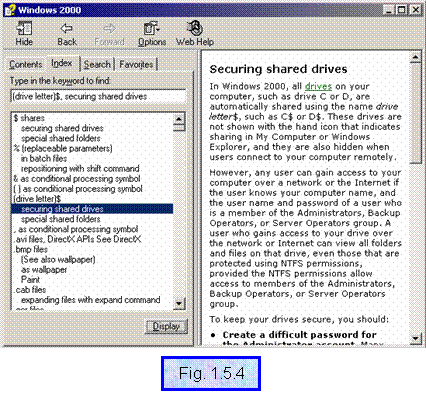Click the keyword input field
The width and height of the screenshot is (426, 394).
[98, 97]
